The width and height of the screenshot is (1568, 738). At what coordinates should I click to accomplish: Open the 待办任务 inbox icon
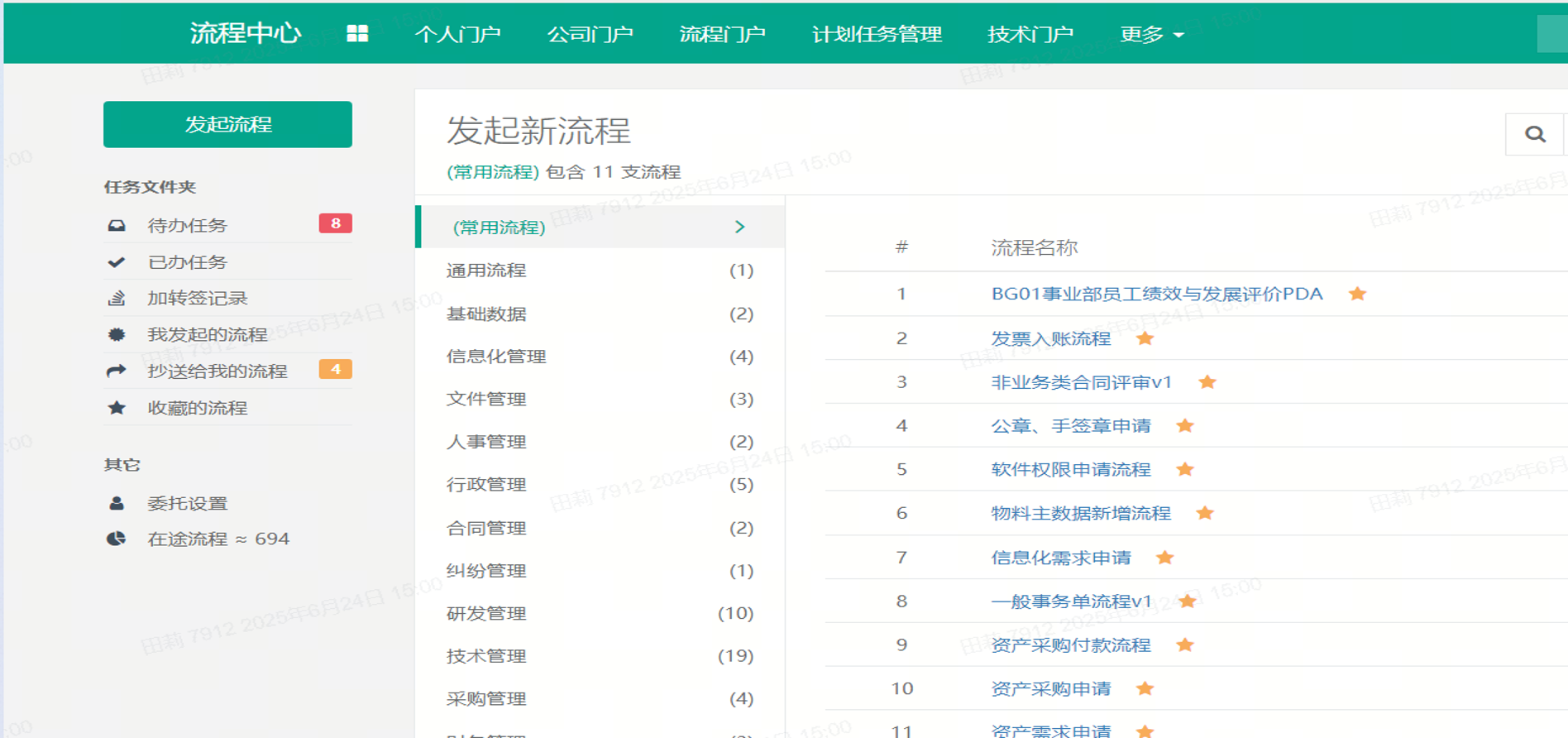[117, 226]
